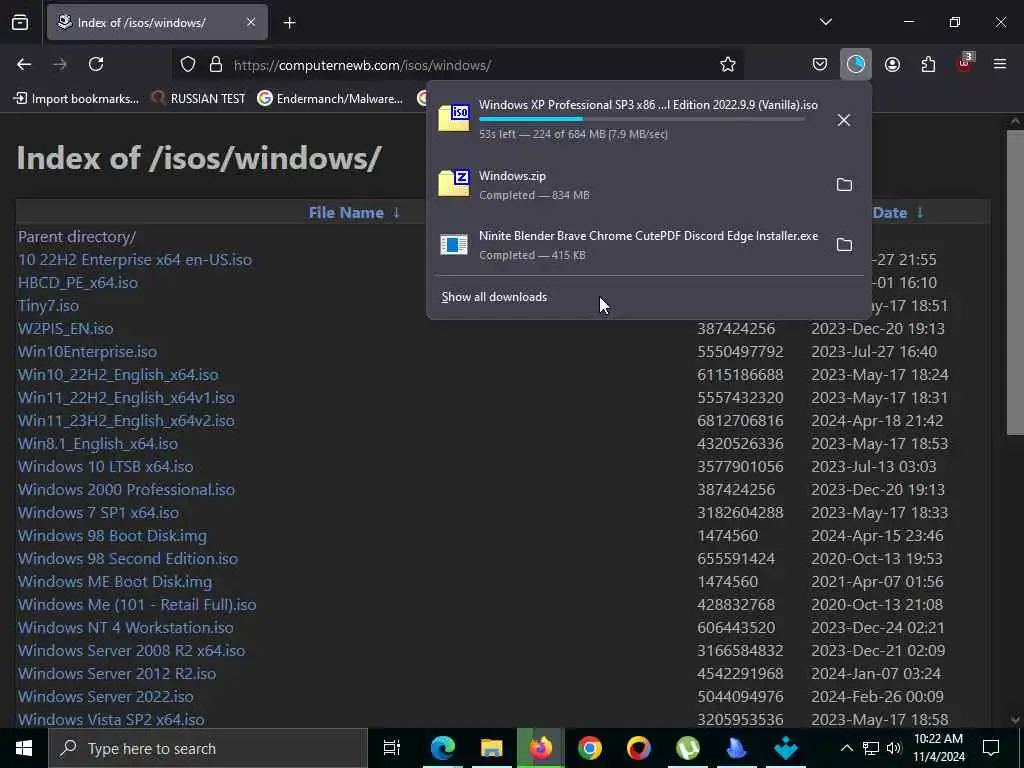This screenshot has height=768, width=1024.
Task: Bookmark this page with the star
Action: coord(728,64)
